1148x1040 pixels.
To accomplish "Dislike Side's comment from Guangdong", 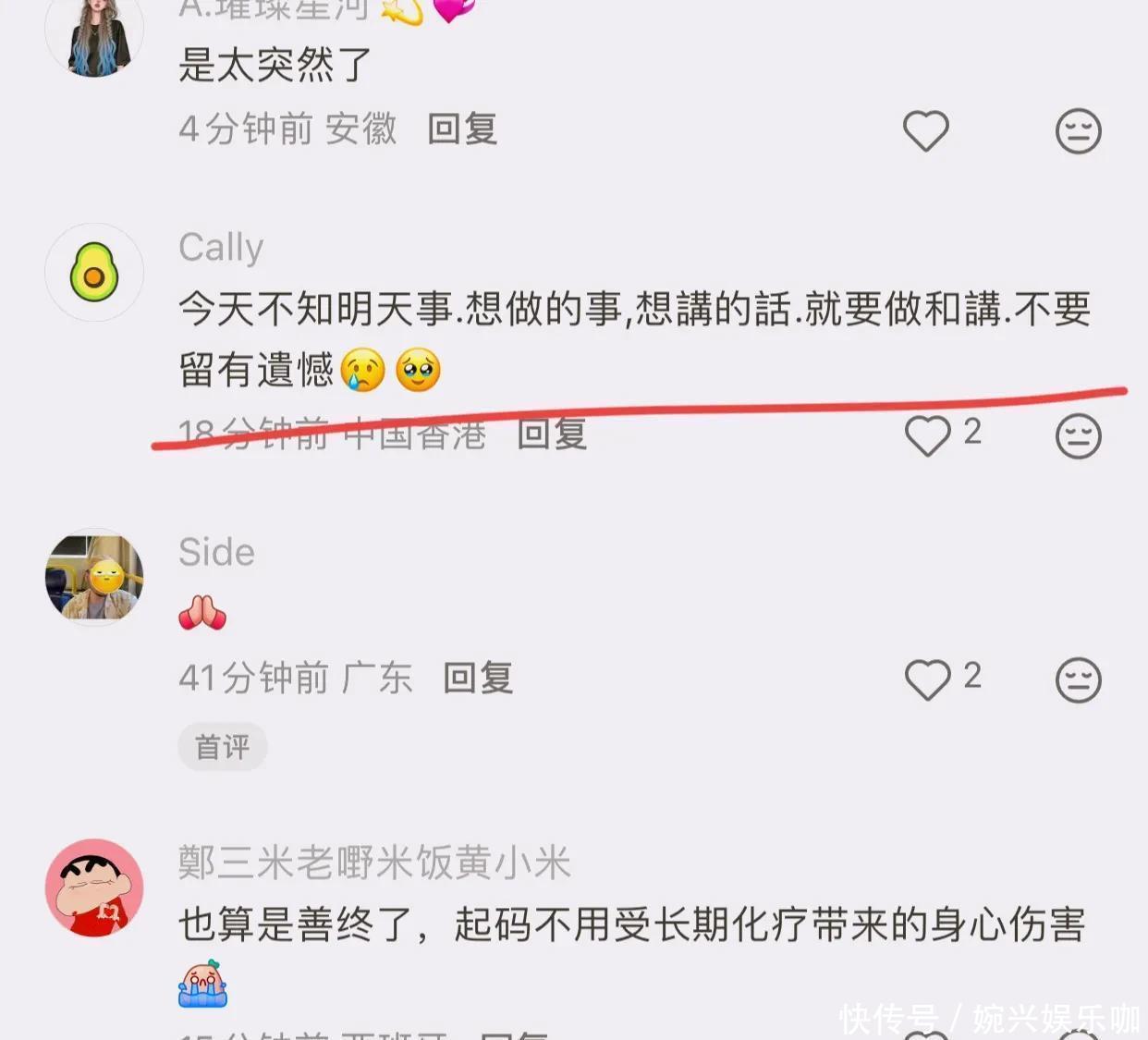I will point(1078,679).
